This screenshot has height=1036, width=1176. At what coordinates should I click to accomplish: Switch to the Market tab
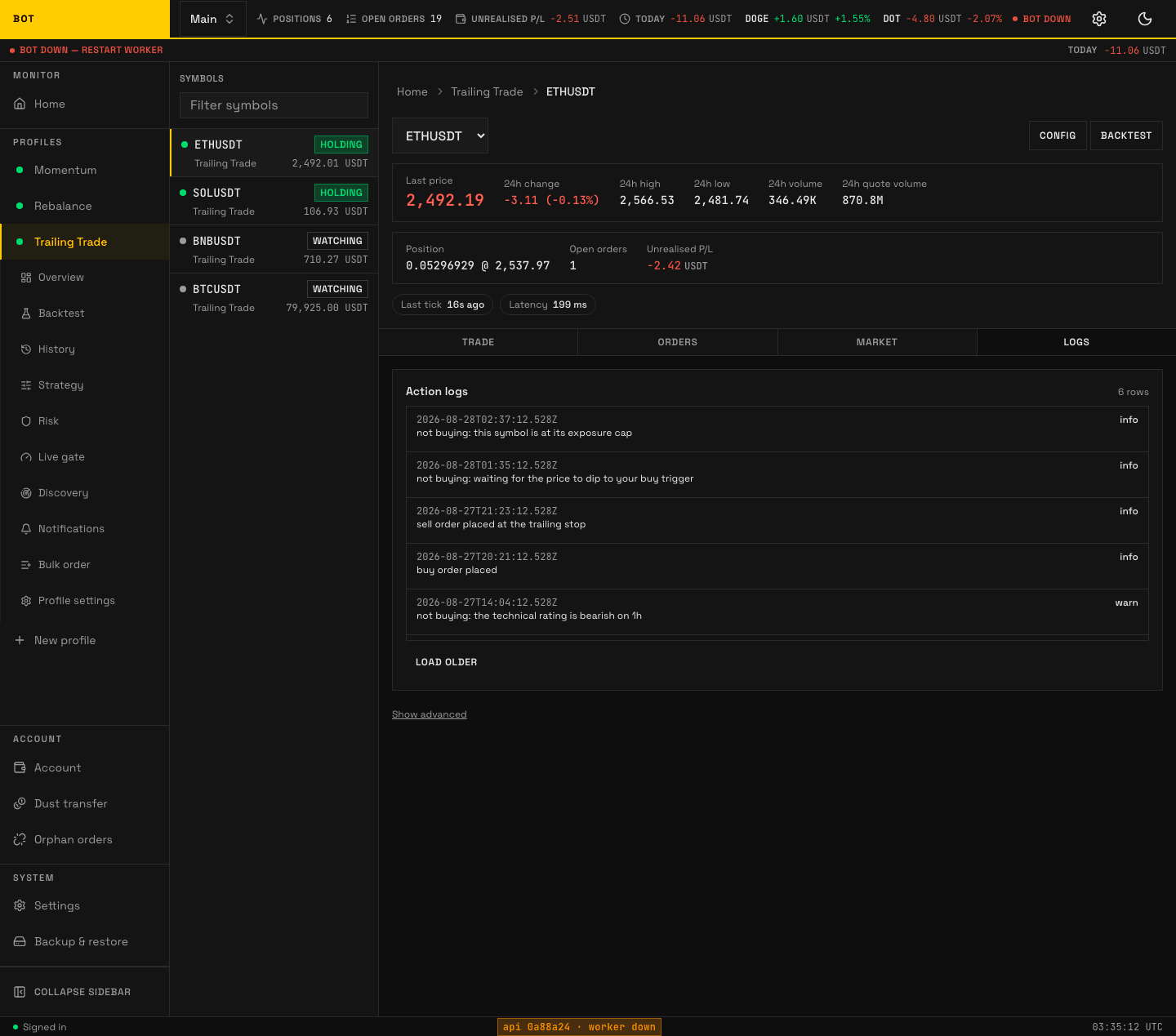pyautogui.click(x=877, y=342)
